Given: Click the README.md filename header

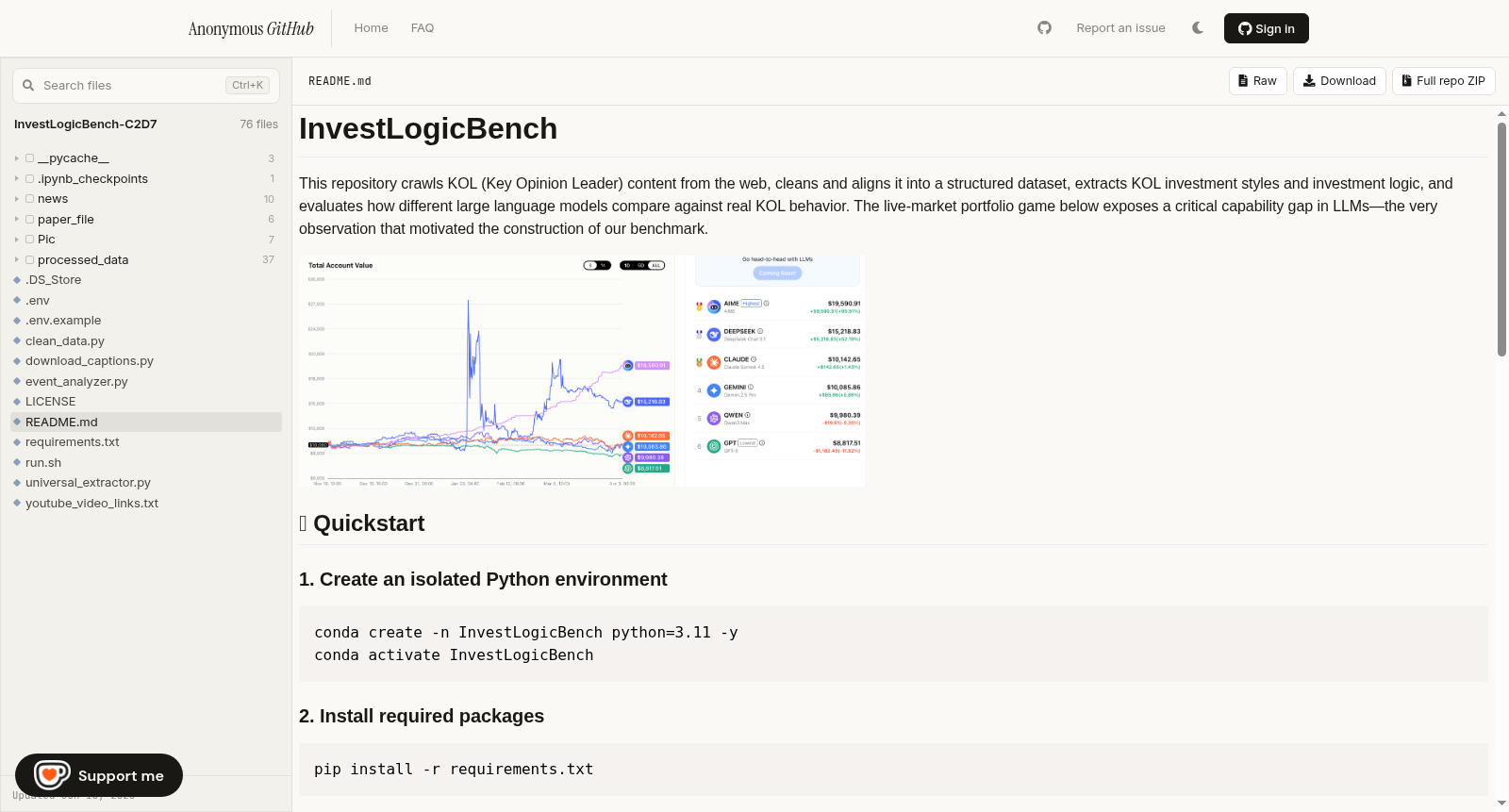Looking at the screenshot, I should click(x=340, y=81).
